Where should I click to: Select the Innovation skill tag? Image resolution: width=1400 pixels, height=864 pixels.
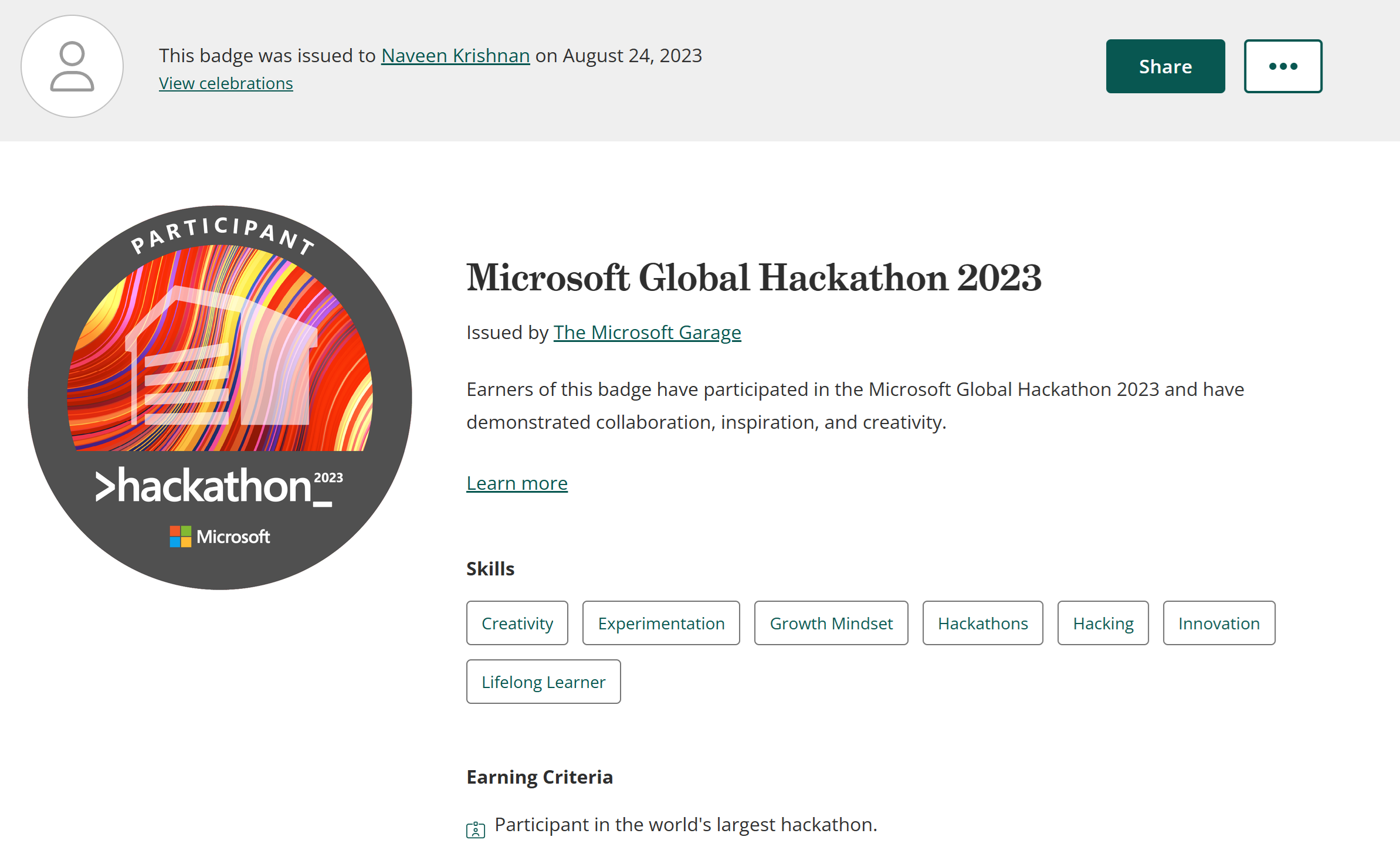tap(1219, 623)
